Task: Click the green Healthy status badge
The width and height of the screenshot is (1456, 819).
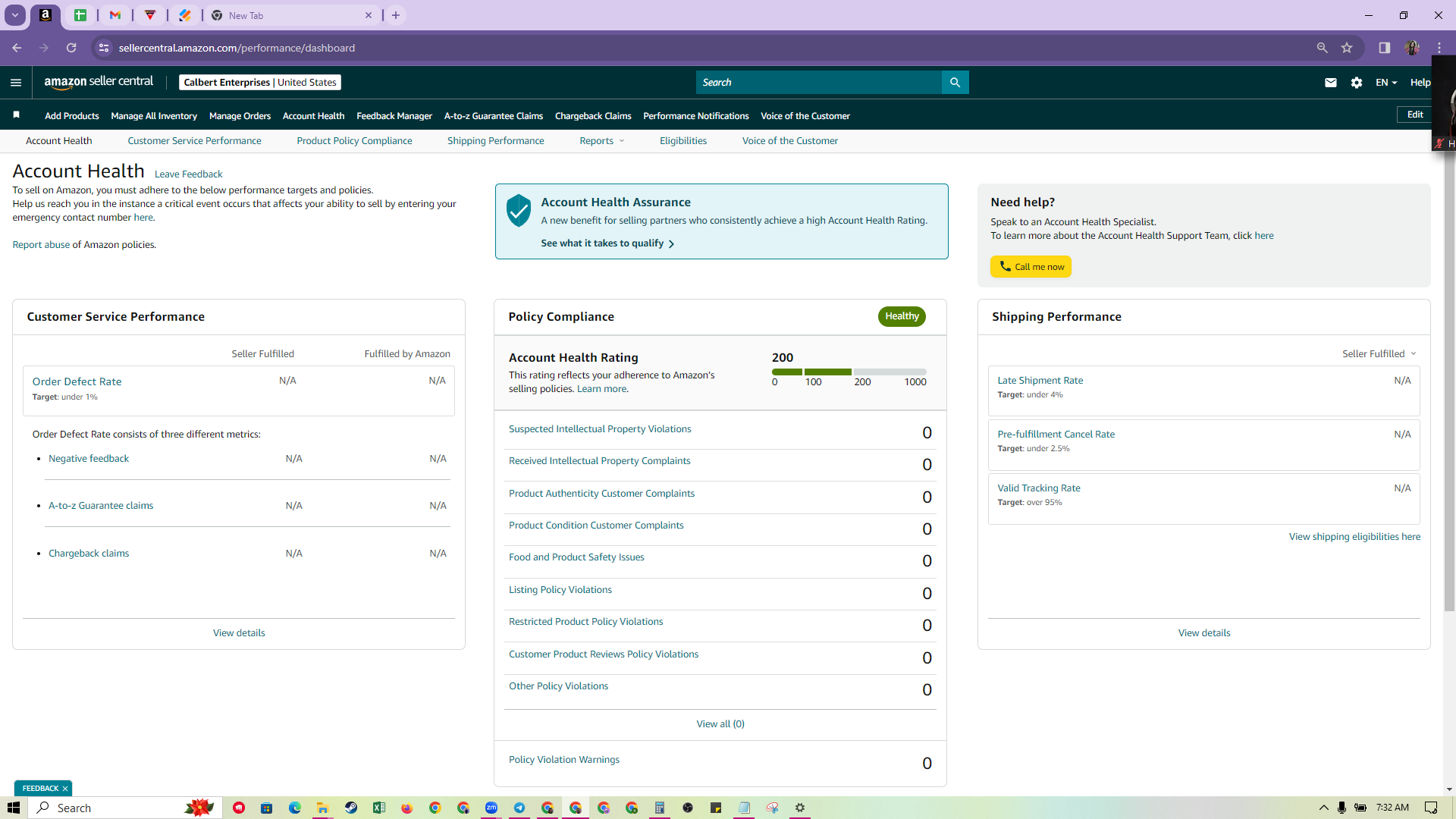Action: [902, 316]
